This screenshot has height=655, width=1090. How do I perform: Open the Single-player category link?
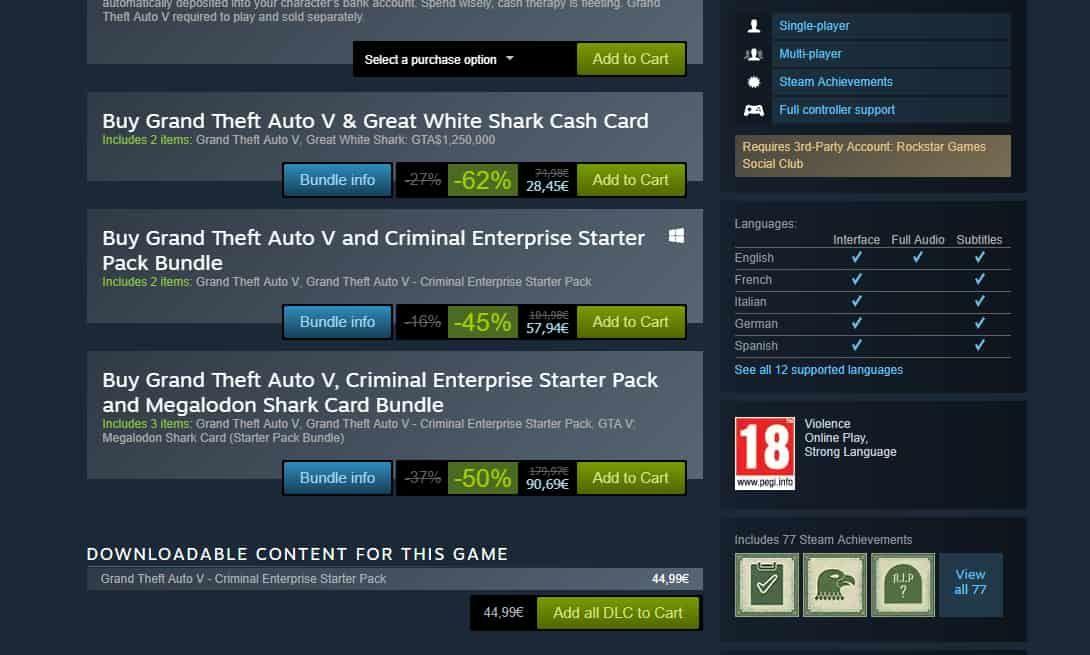[x=814, y=26]
